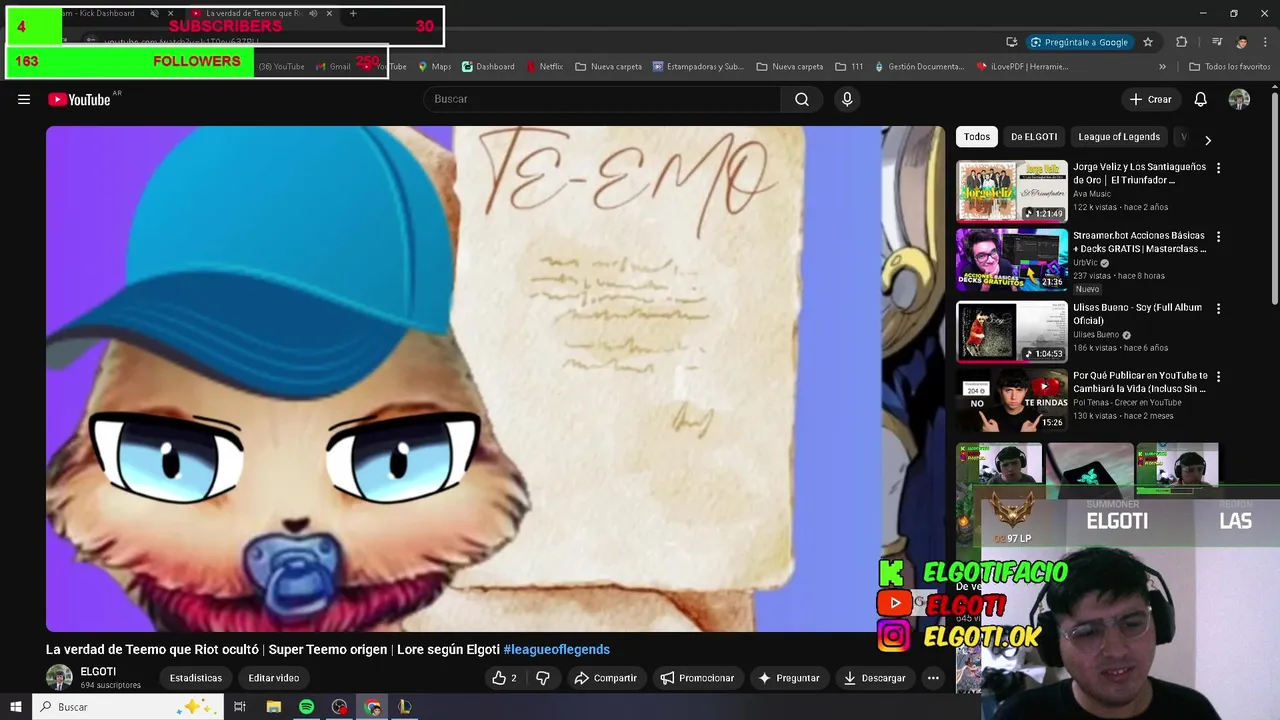1280x720 pixels.
Task: Close the La verdad de Teemo tab
Action: point(329,13)
